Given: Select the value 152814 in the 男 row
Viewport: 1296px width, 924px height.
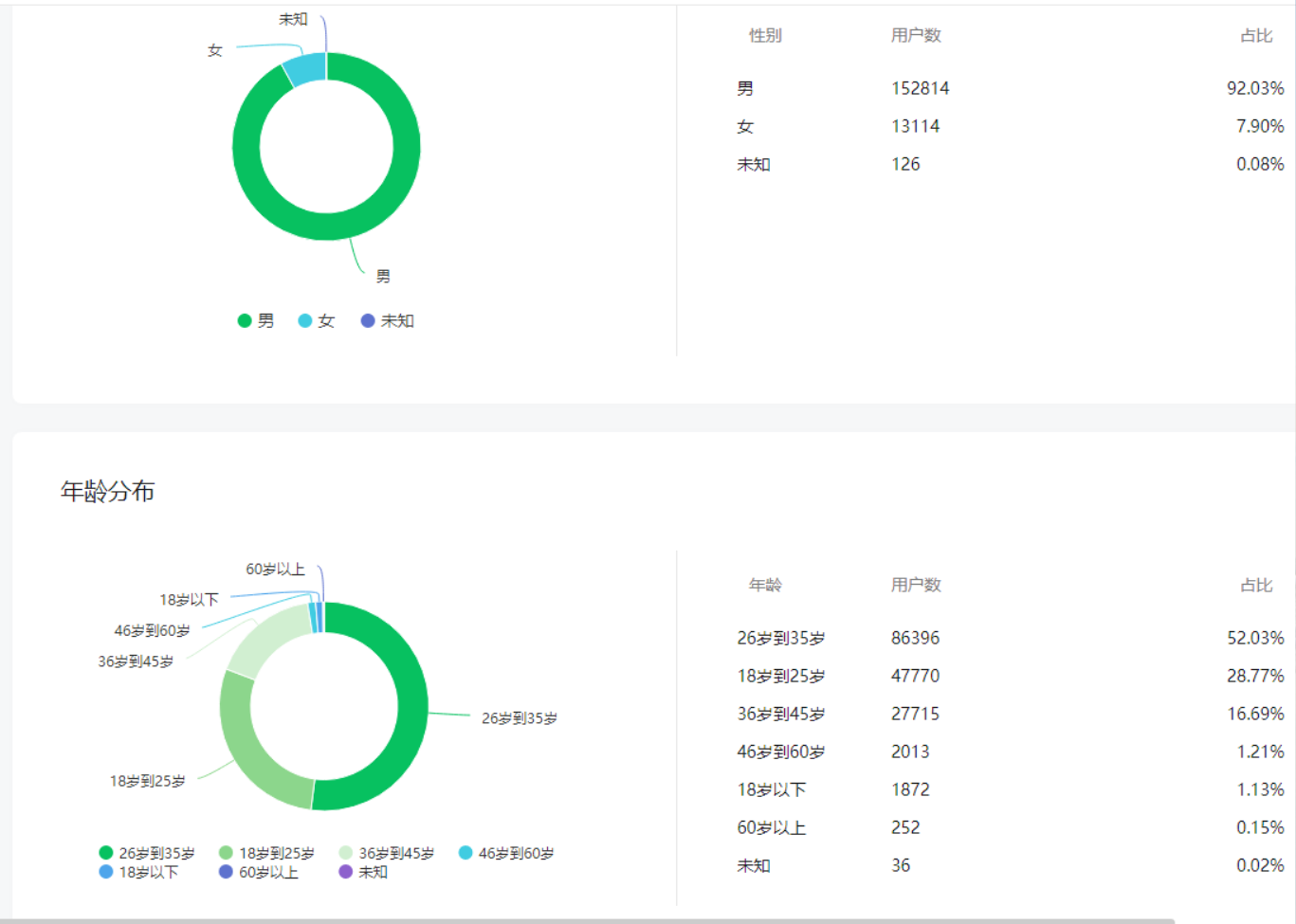Looking at the screenshot, I should [x=920, y=88].
